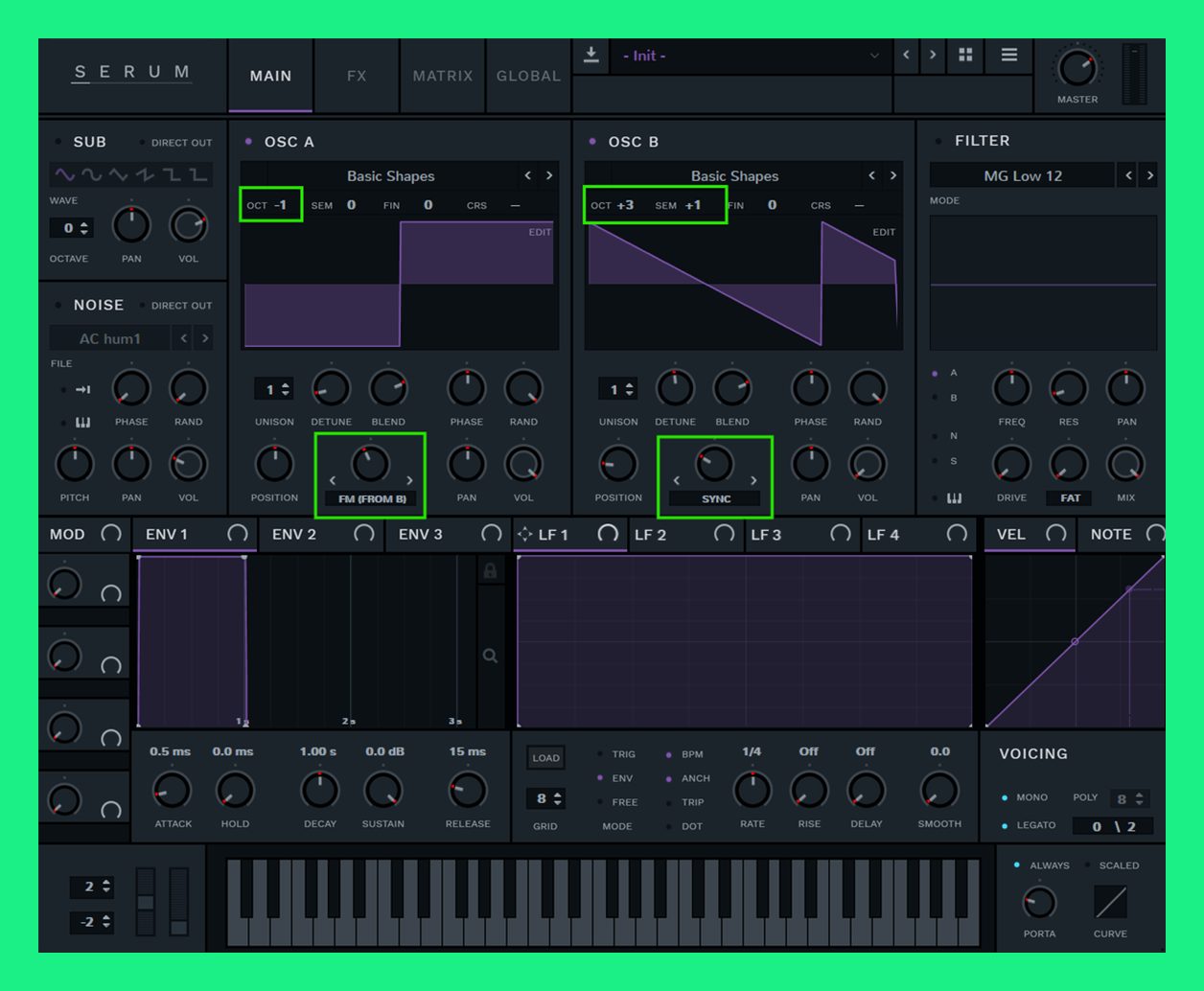The image size is (1204, 991).
Task: Click the porta curve shape icon
Action: click(x=1110, y=902)
